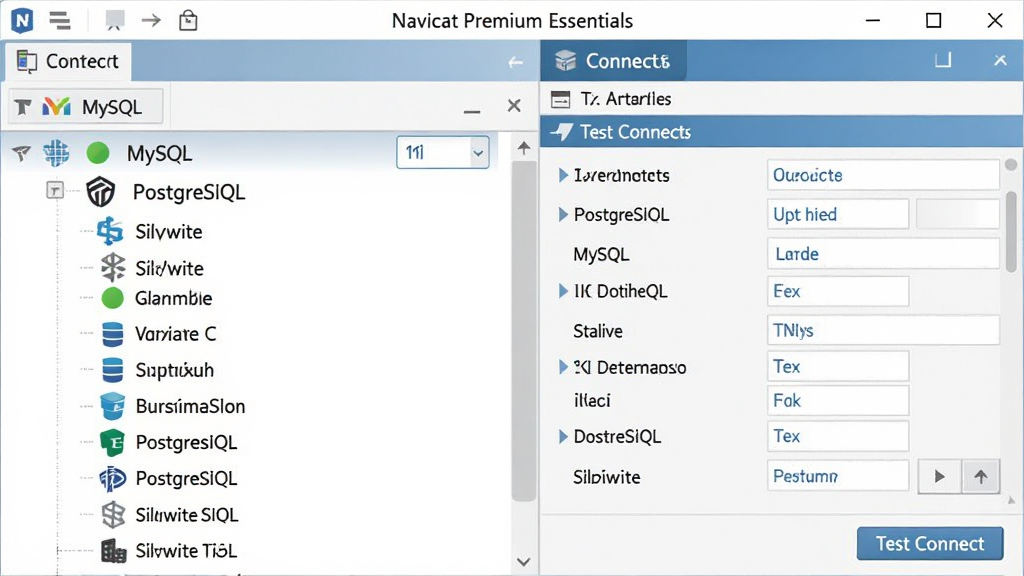Close the MySQL sub-panel with X

(x=514, y=106)
